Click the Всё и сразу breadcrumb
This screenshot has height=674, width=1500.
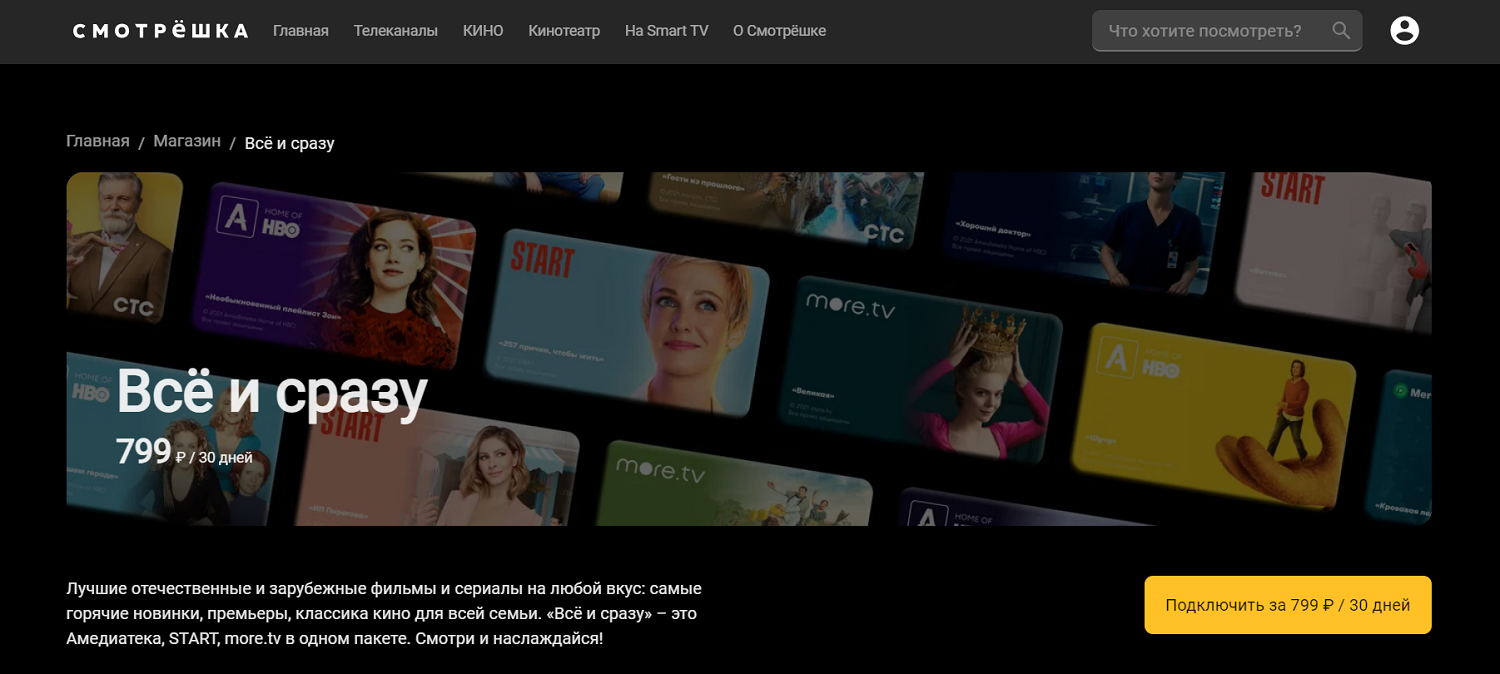coord(289,143)
